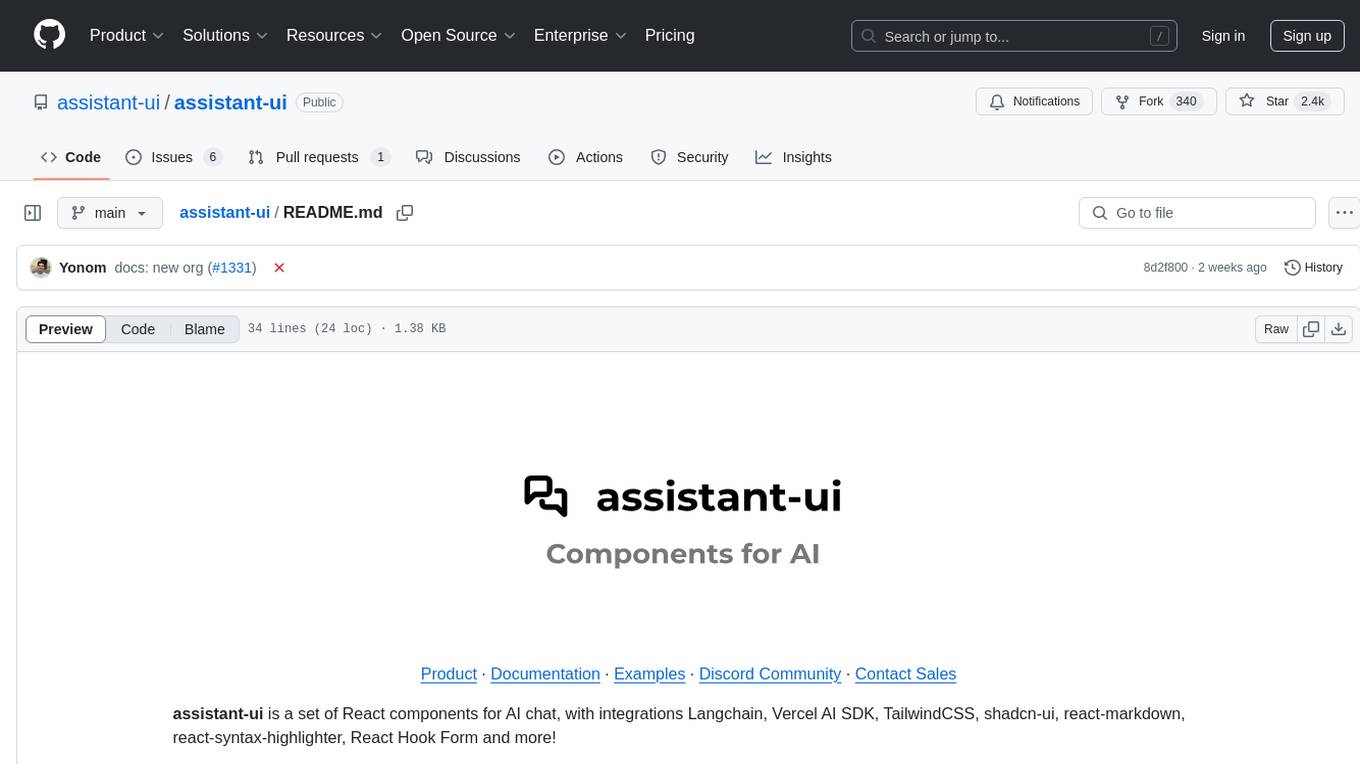Open the Resources menu
This screenshot has width=1360, height=764.
(x=334, y=35)
